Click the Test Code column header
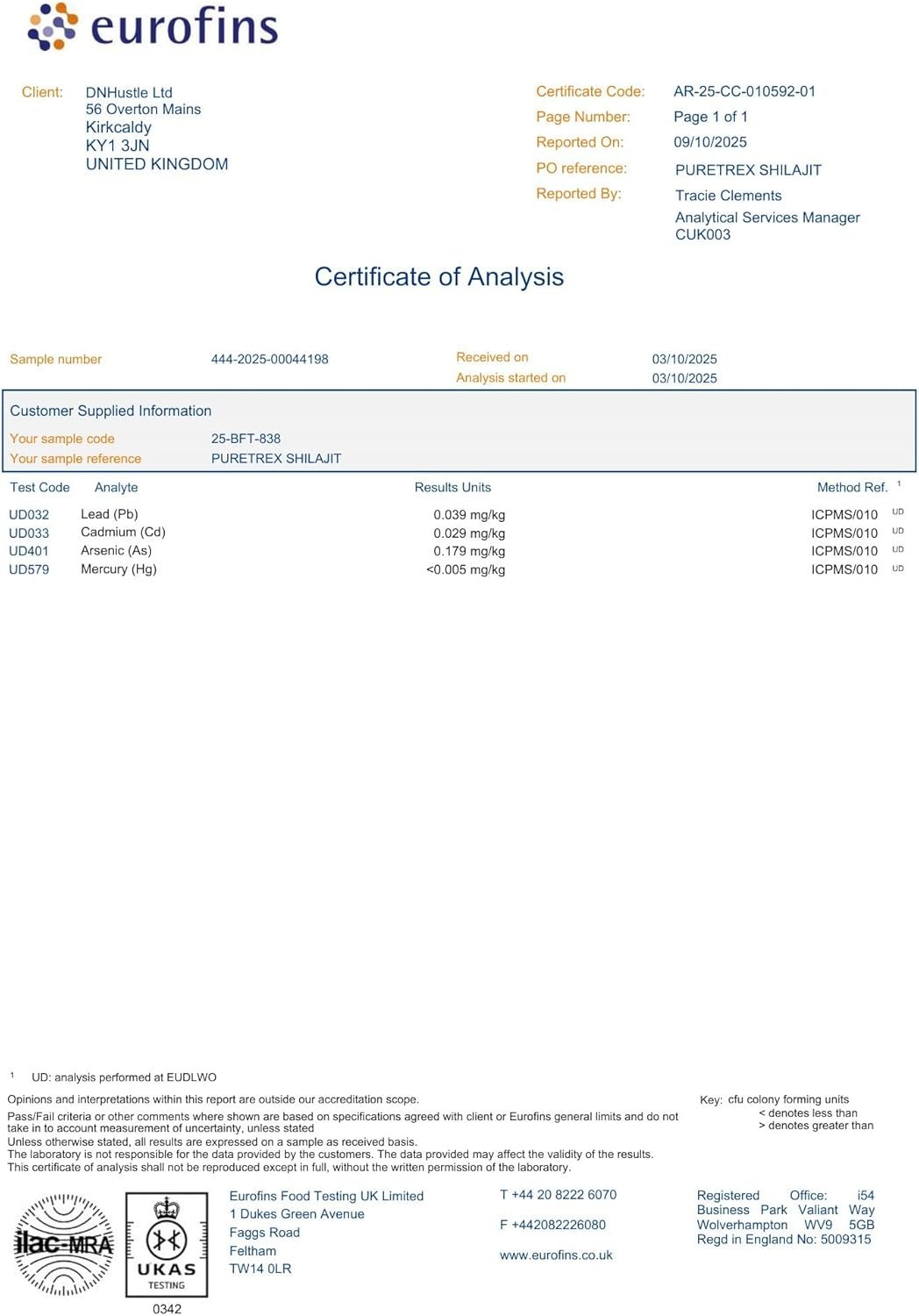The width and height of the screenshot is (919, 1316). click(x=39, y=487)
